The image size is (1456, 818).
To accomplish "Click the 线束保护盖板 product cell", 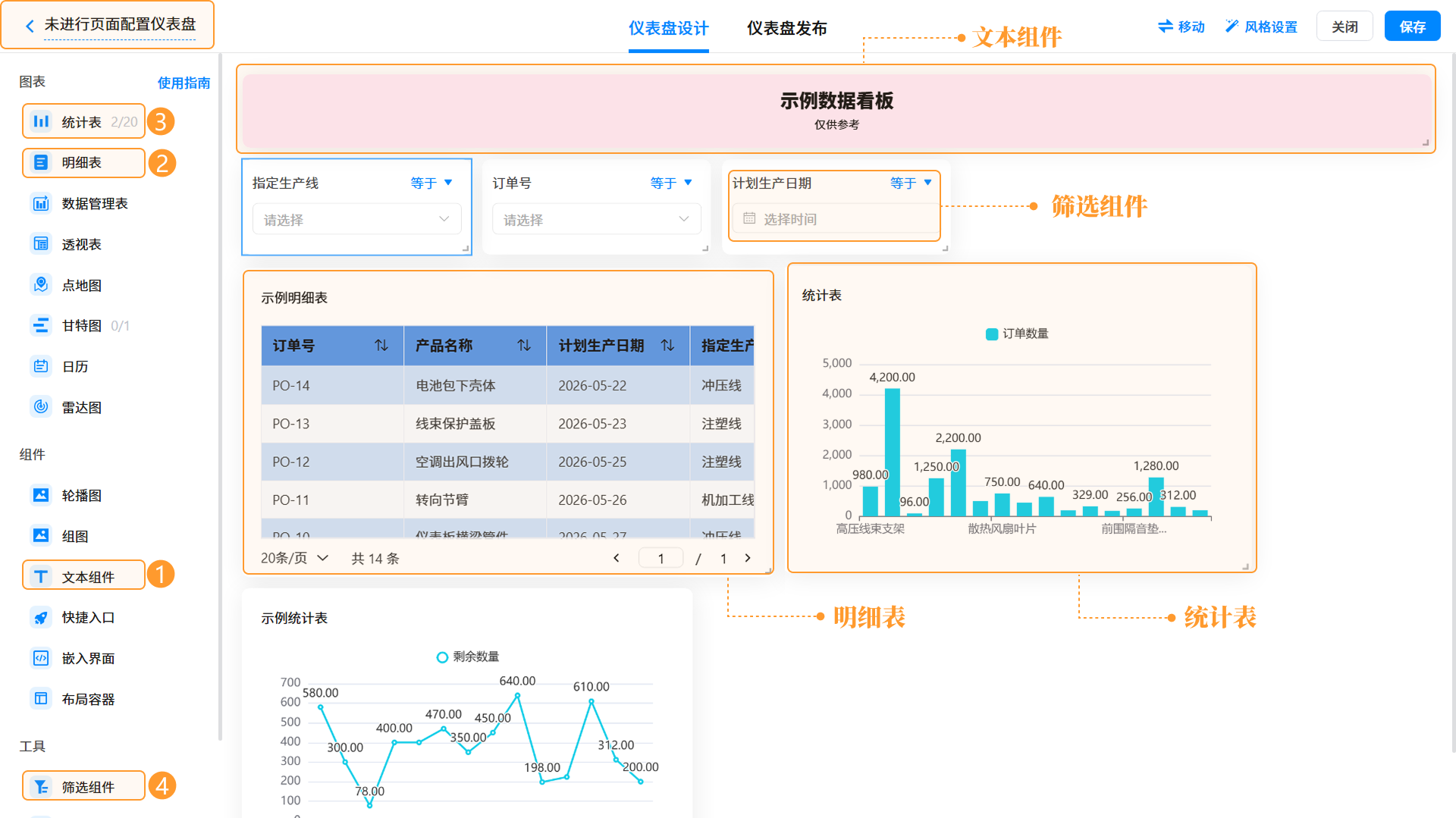I will tap(475, 424).
